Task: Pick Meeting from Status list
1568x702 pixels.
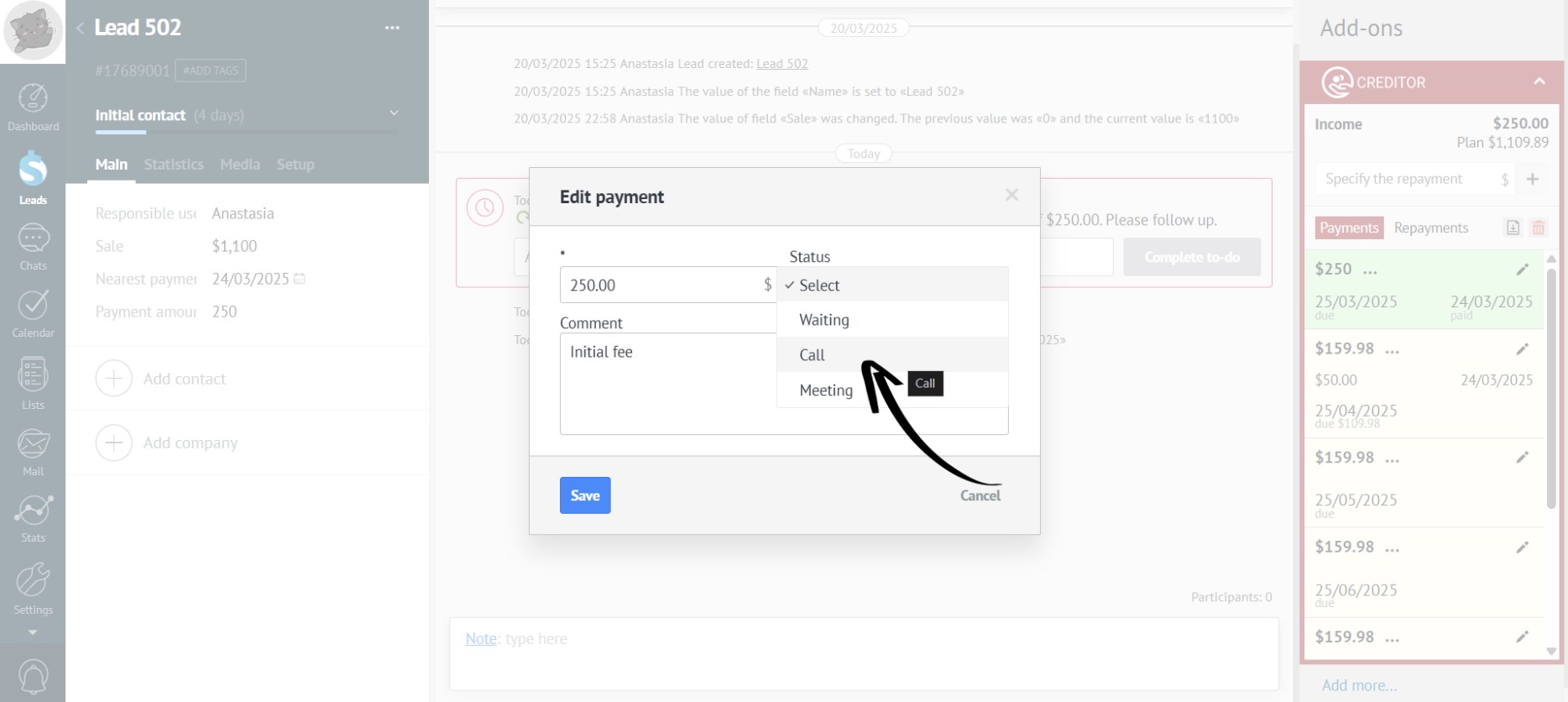Action: [x=827, y=390]
